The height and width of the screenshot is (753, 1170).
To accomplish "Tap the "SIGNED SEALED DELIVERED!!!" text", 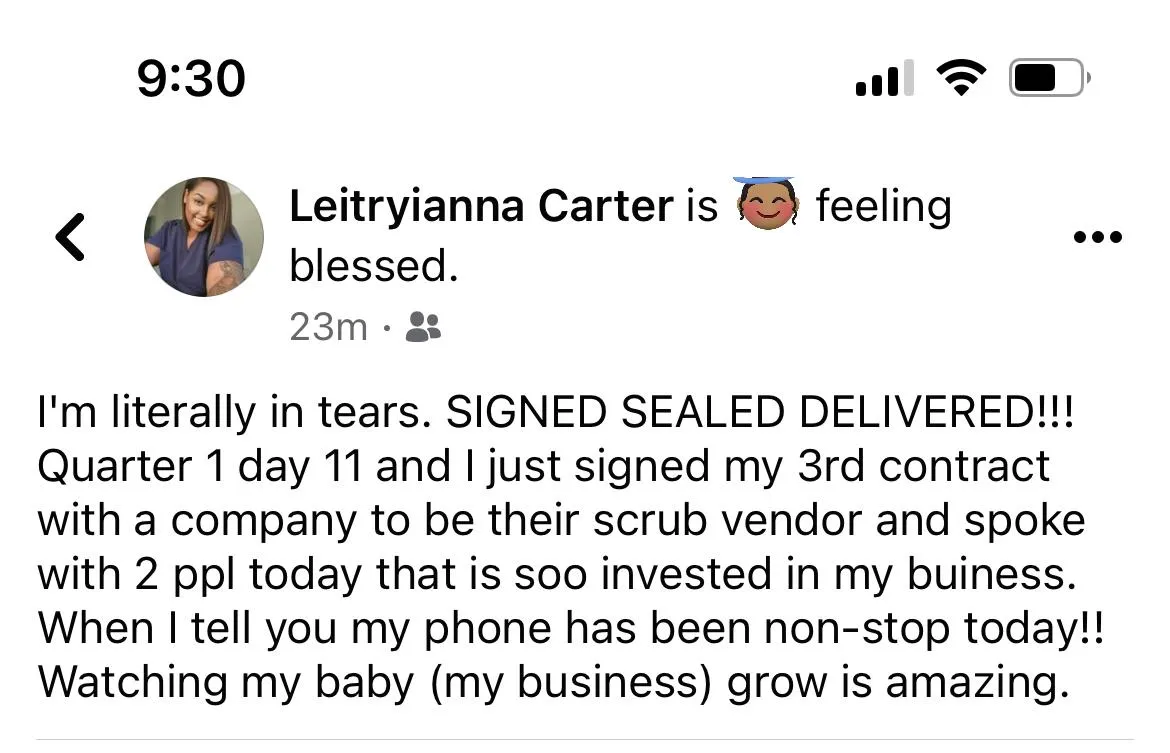I will (x=759, y=414).
